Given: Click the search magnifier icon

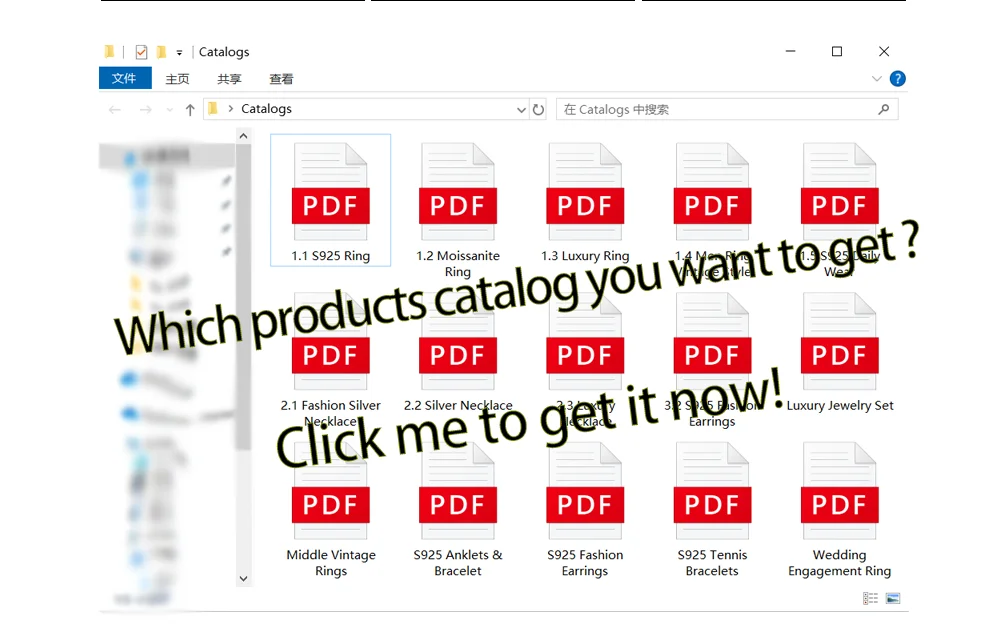Looking at the screenshot, I should [x=883, y=109].
